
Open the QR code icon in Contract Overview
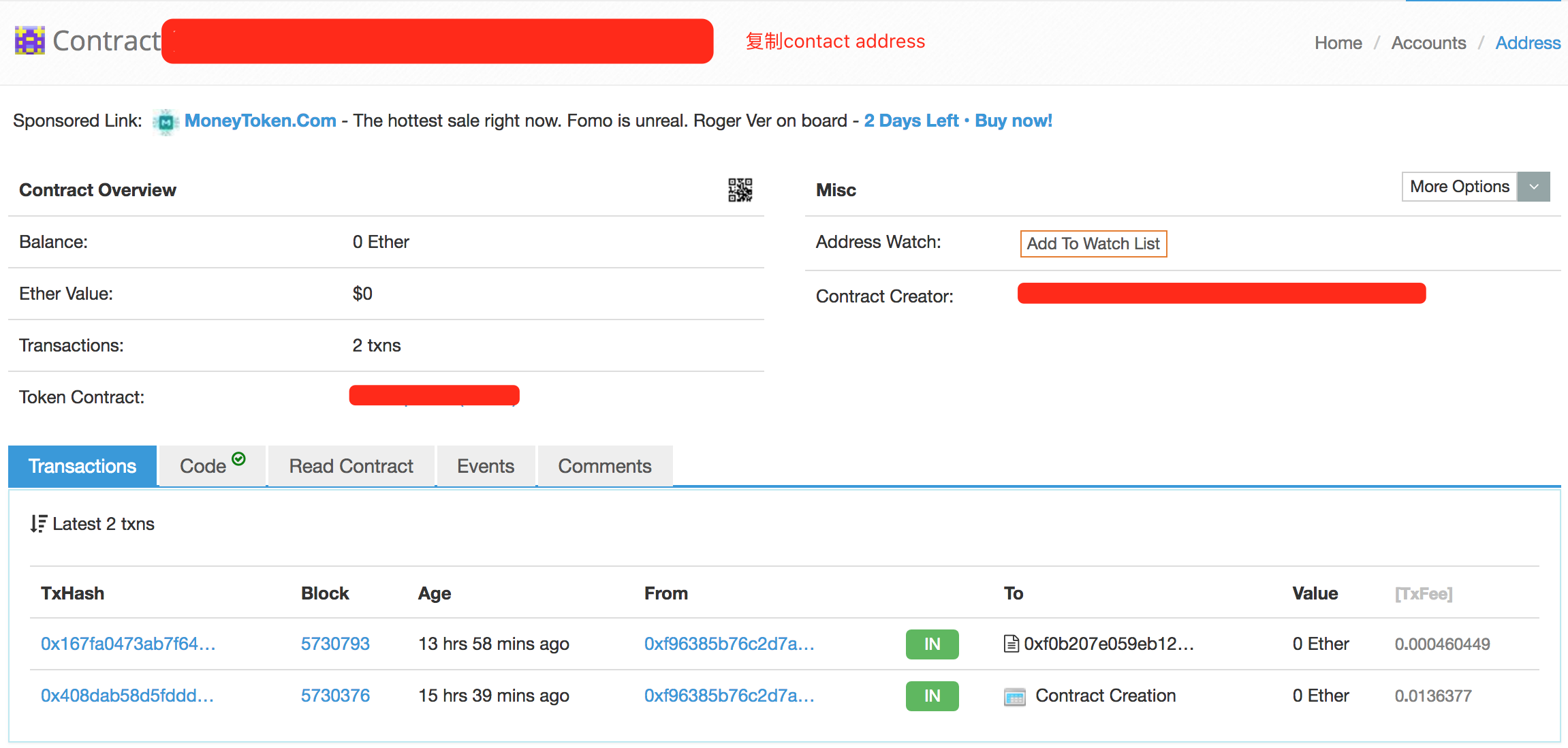740,190
